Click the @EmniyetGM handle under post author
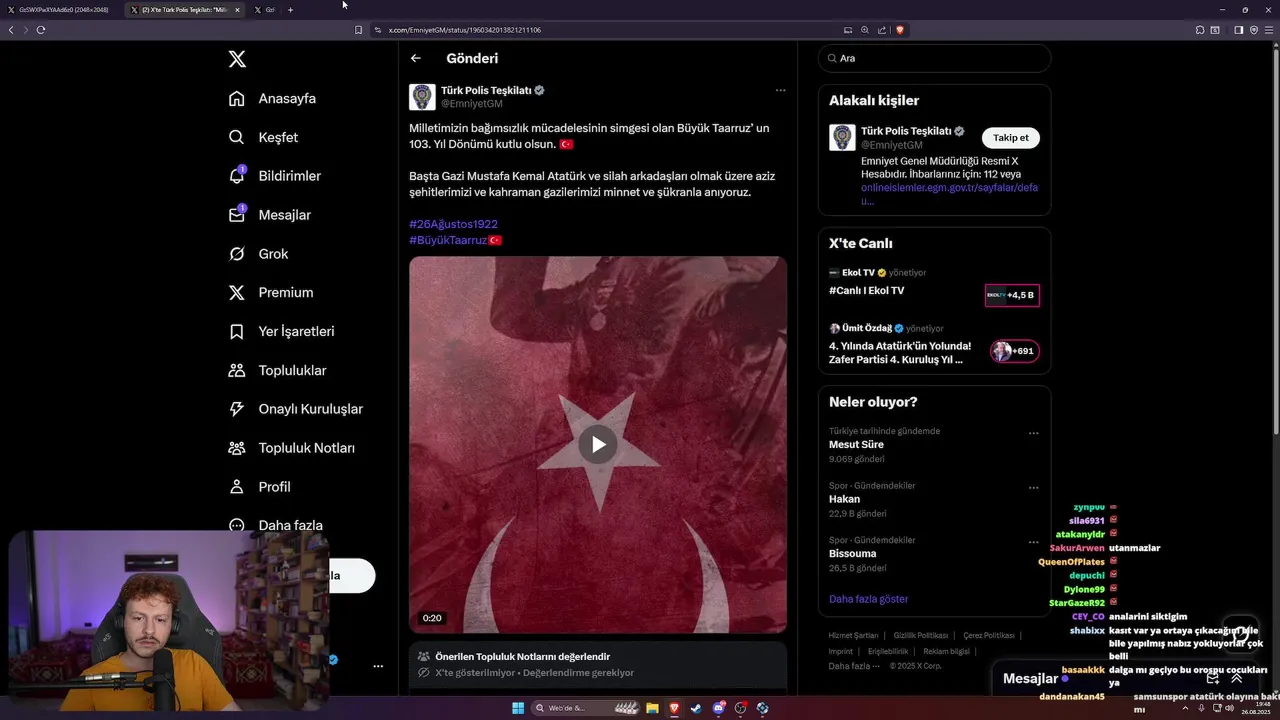Image resolution: width=1280 pixels, height=720 pixels. coord(471,104)
